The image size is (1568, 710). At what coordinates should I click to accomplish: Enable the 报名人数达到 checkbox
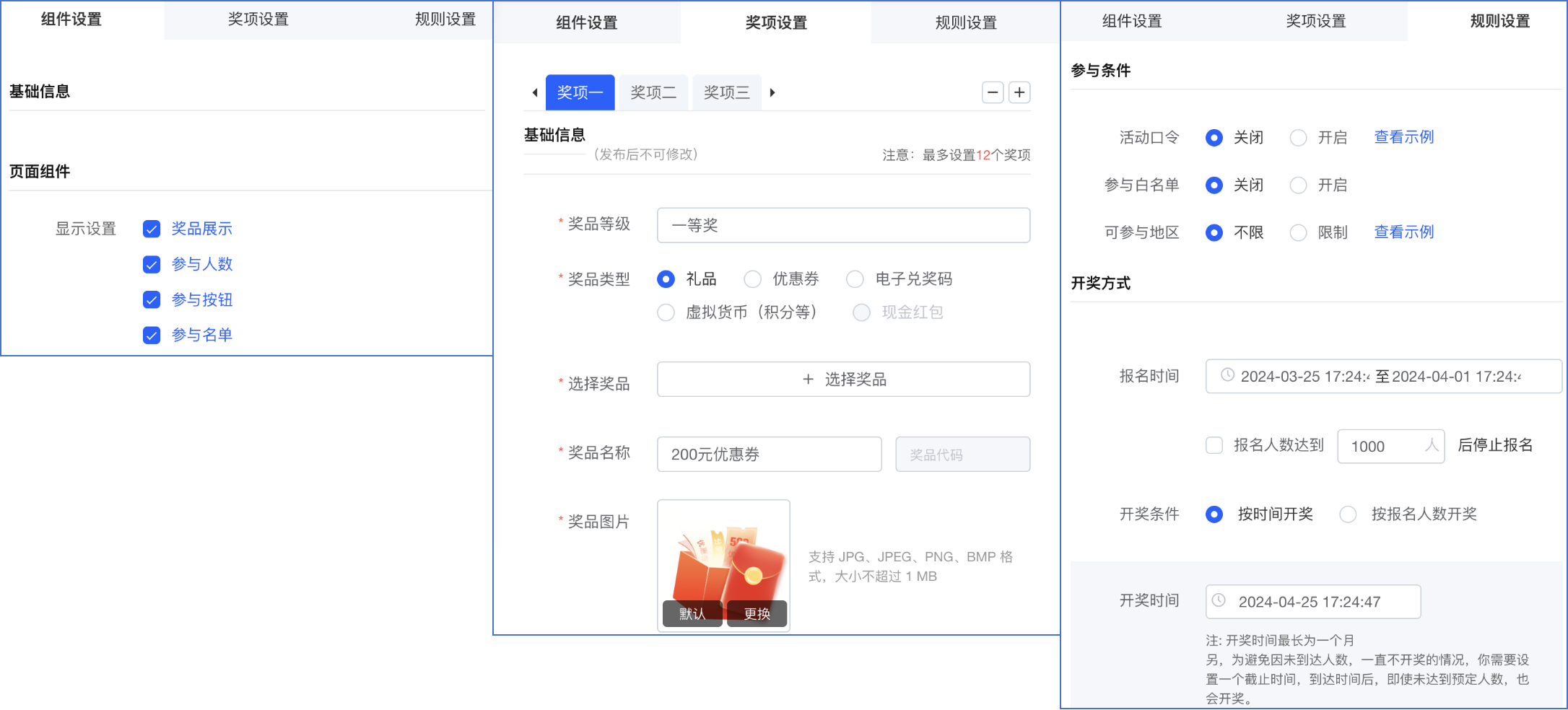click(x=1214, y=445)
